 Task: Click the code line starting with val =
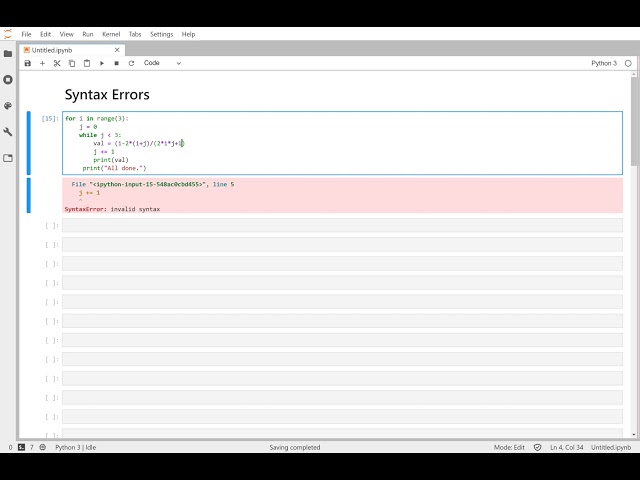click(x=139, y=143)
